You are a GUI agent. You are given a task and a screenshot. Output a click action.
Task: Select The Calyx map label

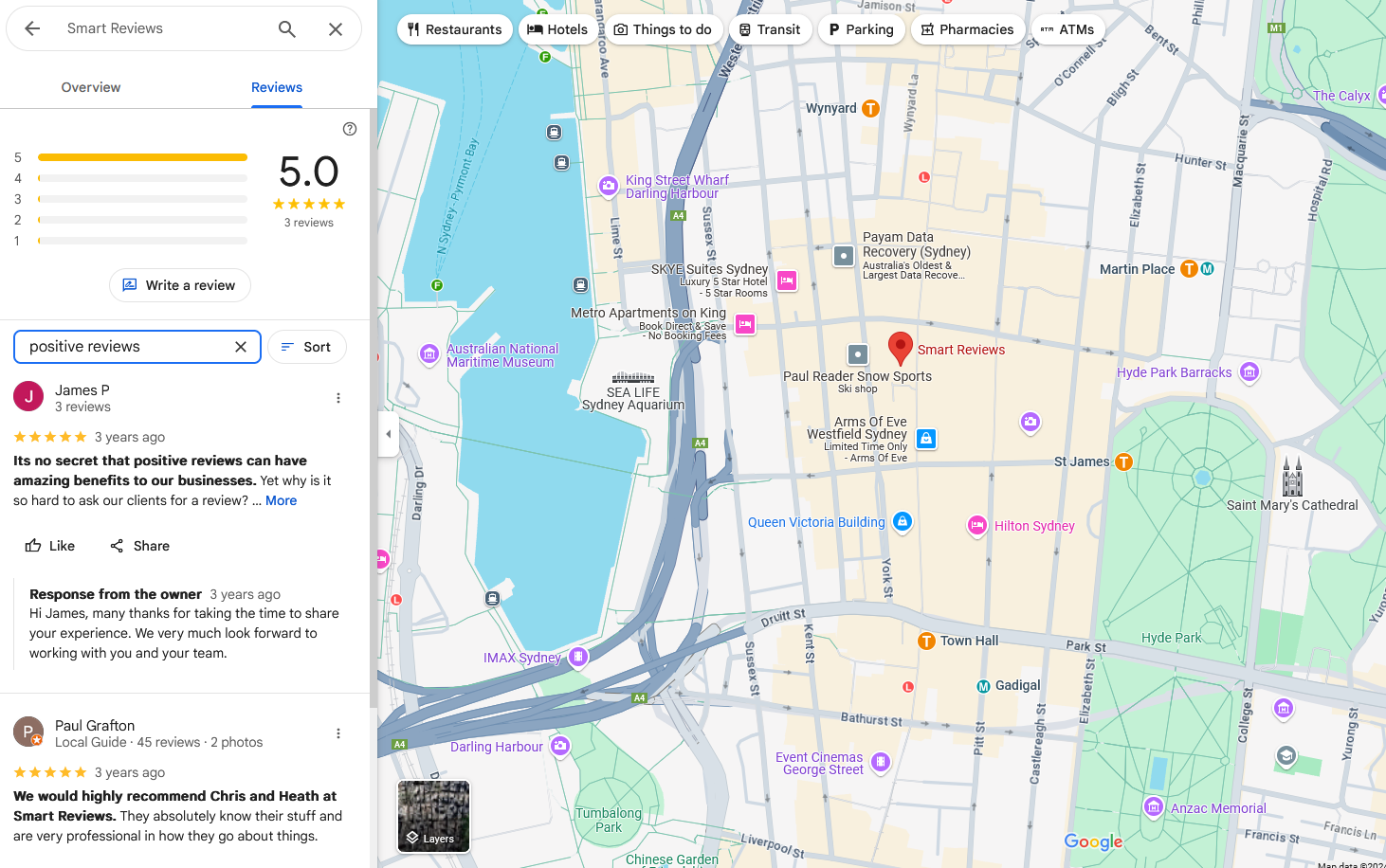[1341, 96]
